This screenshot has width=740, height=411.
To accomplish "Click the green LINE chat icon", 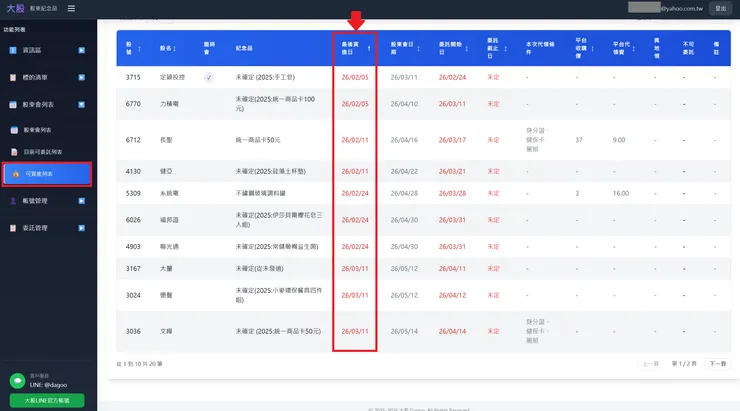I will tap(17, 381).
